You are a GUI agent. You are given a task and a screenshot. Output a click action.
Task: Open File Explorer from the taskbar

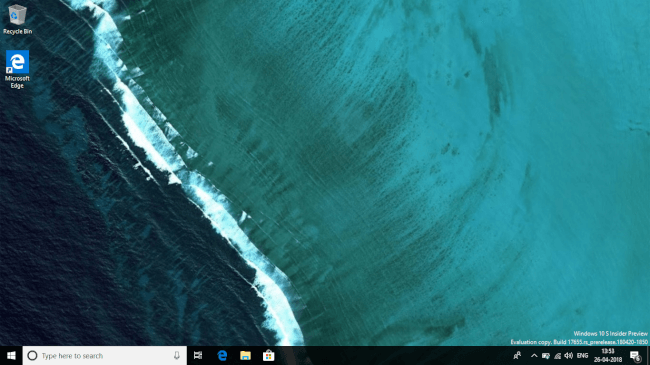[x=245, y=355]
